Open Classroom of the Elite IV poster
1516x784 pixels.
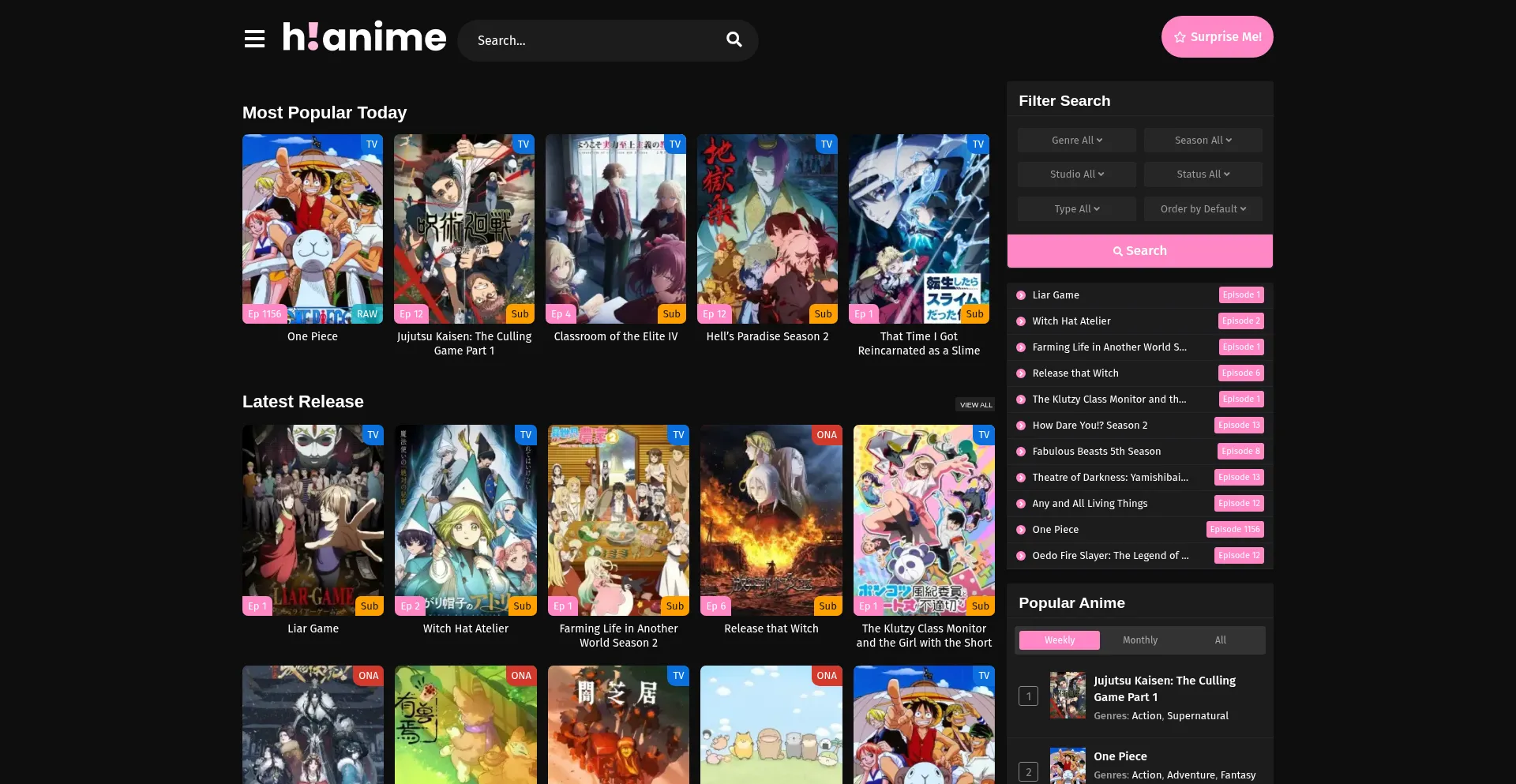click(616, 229)
